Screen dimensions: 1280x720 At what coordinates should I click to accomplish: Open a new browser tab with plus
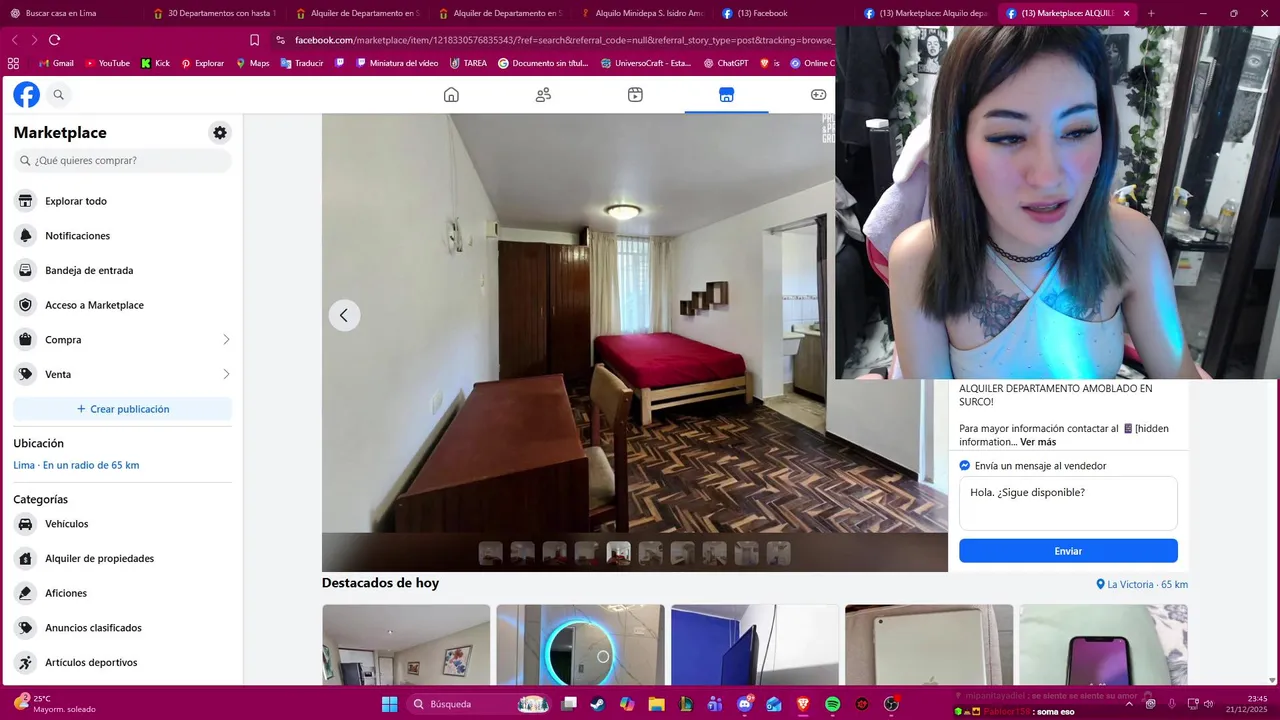click(x=1151, y=13)
